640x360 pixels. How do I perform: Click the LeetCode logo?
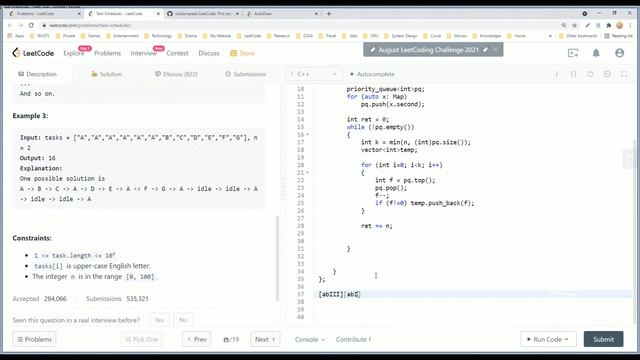(33, 53)
